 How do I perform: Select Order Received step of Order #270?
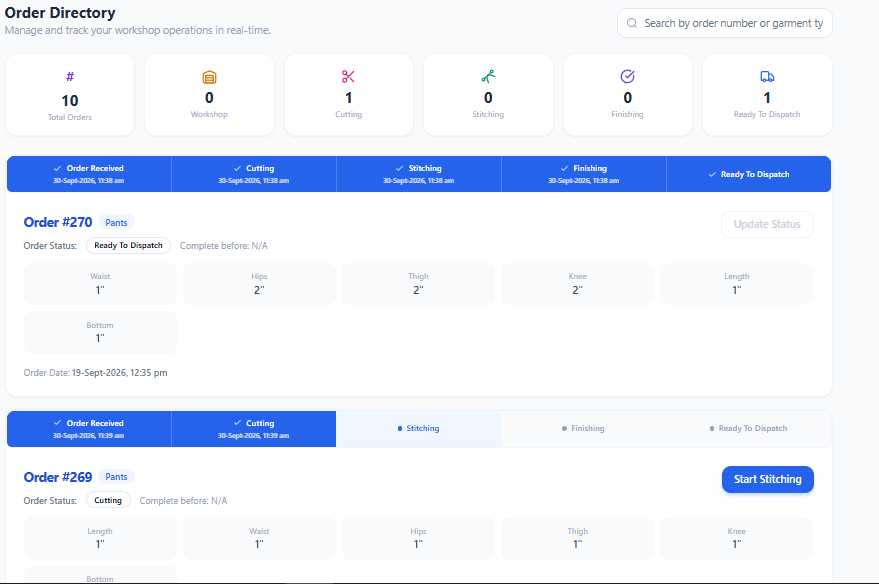pos(89,174)
